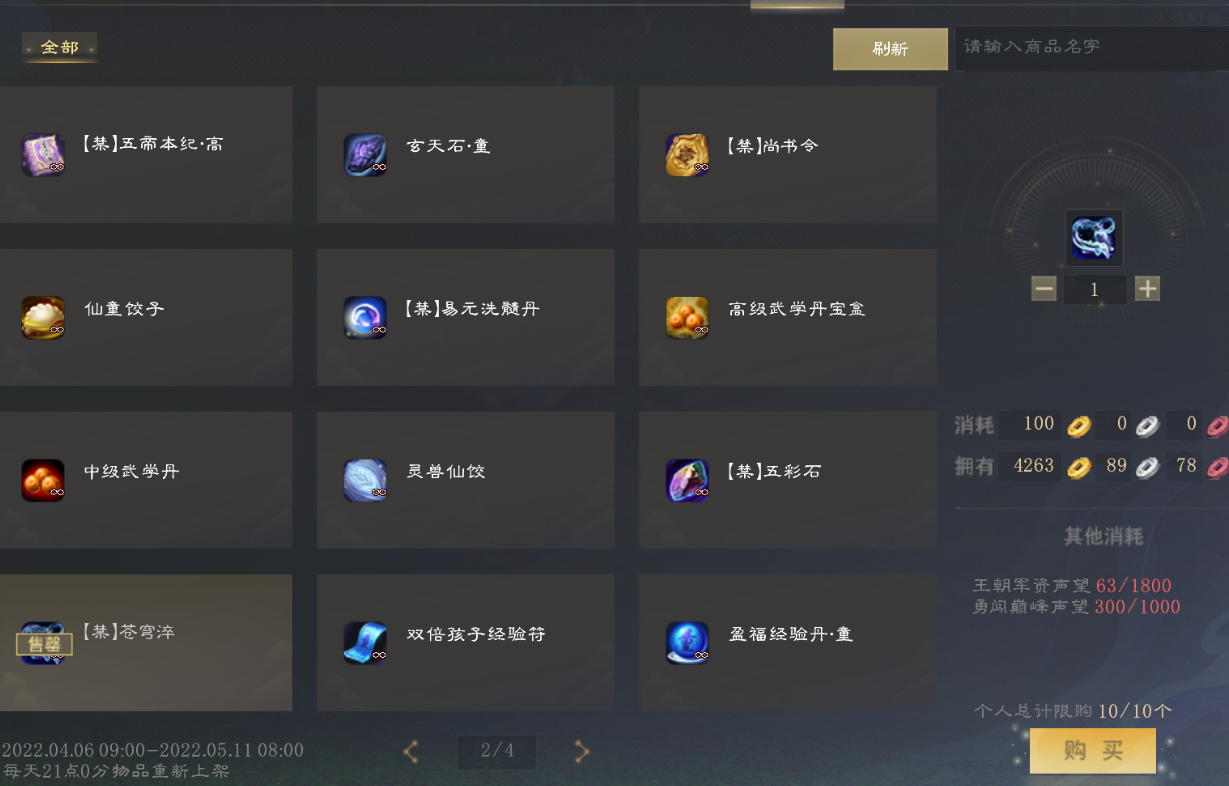Select the 五帝本纪·高 book icon
This screenshot has height=786, width=1229.
click(43, 155)
